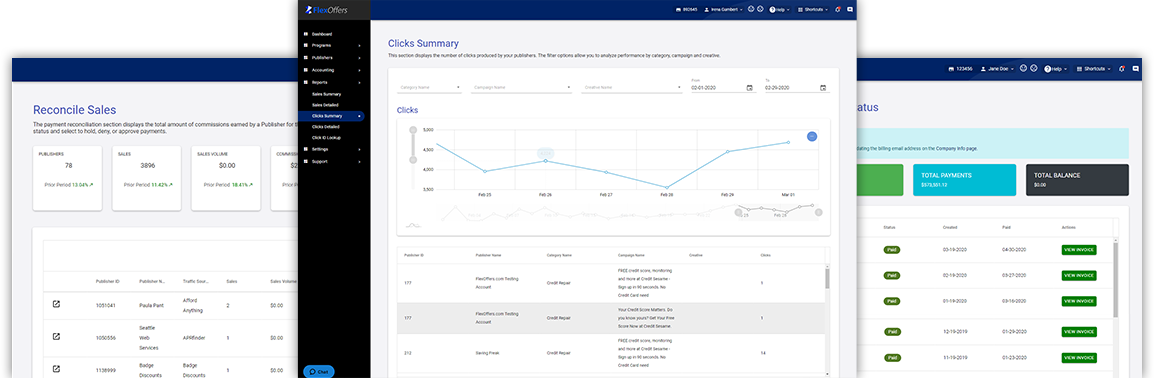Open the From date calendar picker icon
The width and height of the screenshot is (1155, 378).
[x=749, y=88]
